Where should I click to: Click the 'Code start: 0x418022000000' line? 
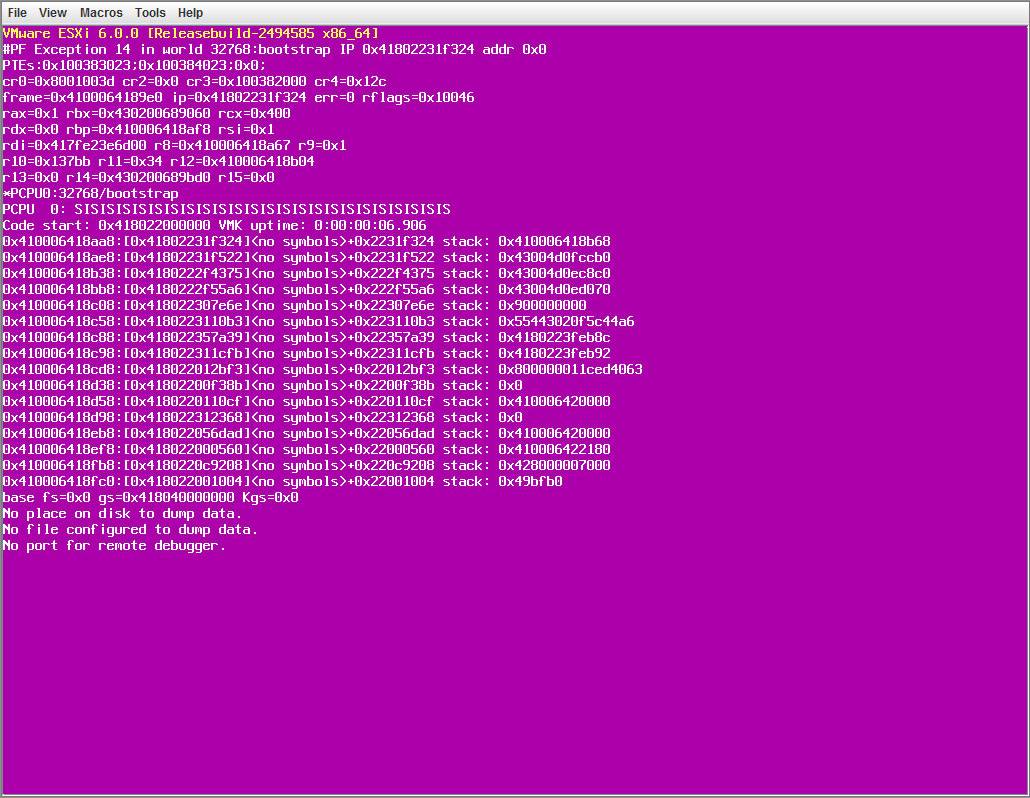coord(215,225)
